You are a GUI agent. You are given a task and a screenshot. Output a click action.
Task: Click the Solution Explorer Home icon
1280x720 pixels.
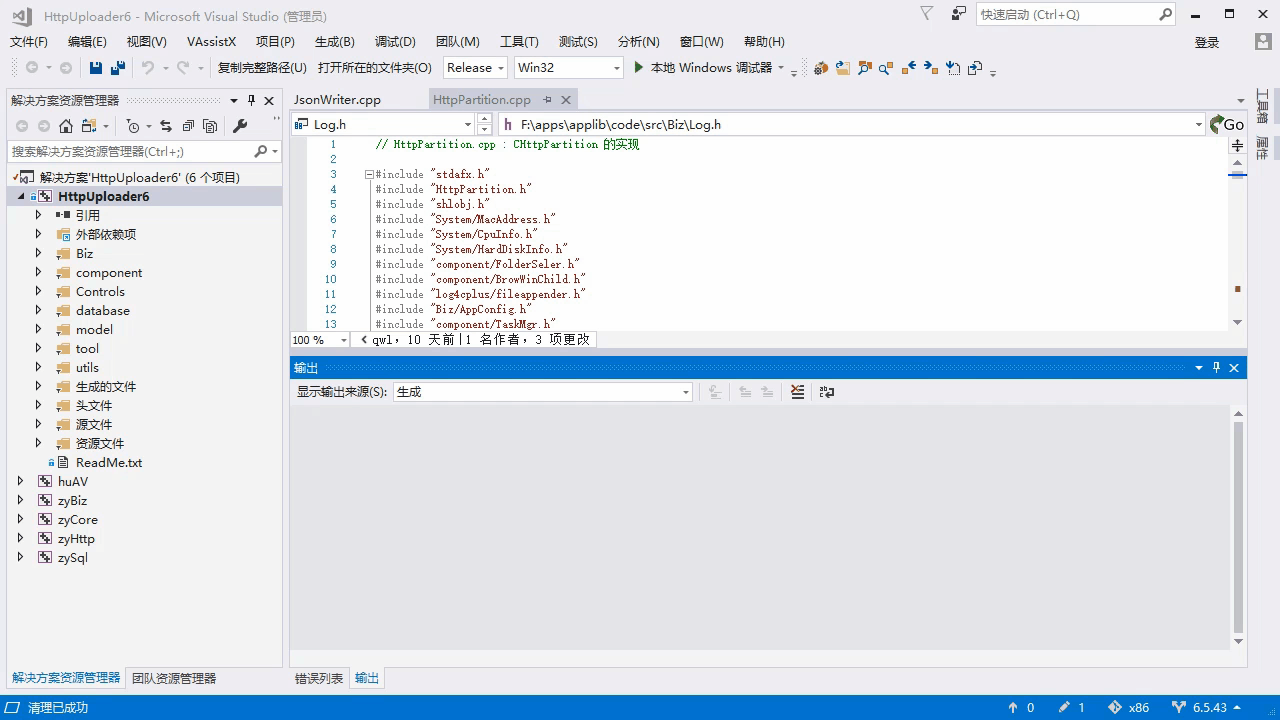pos(66,126)
